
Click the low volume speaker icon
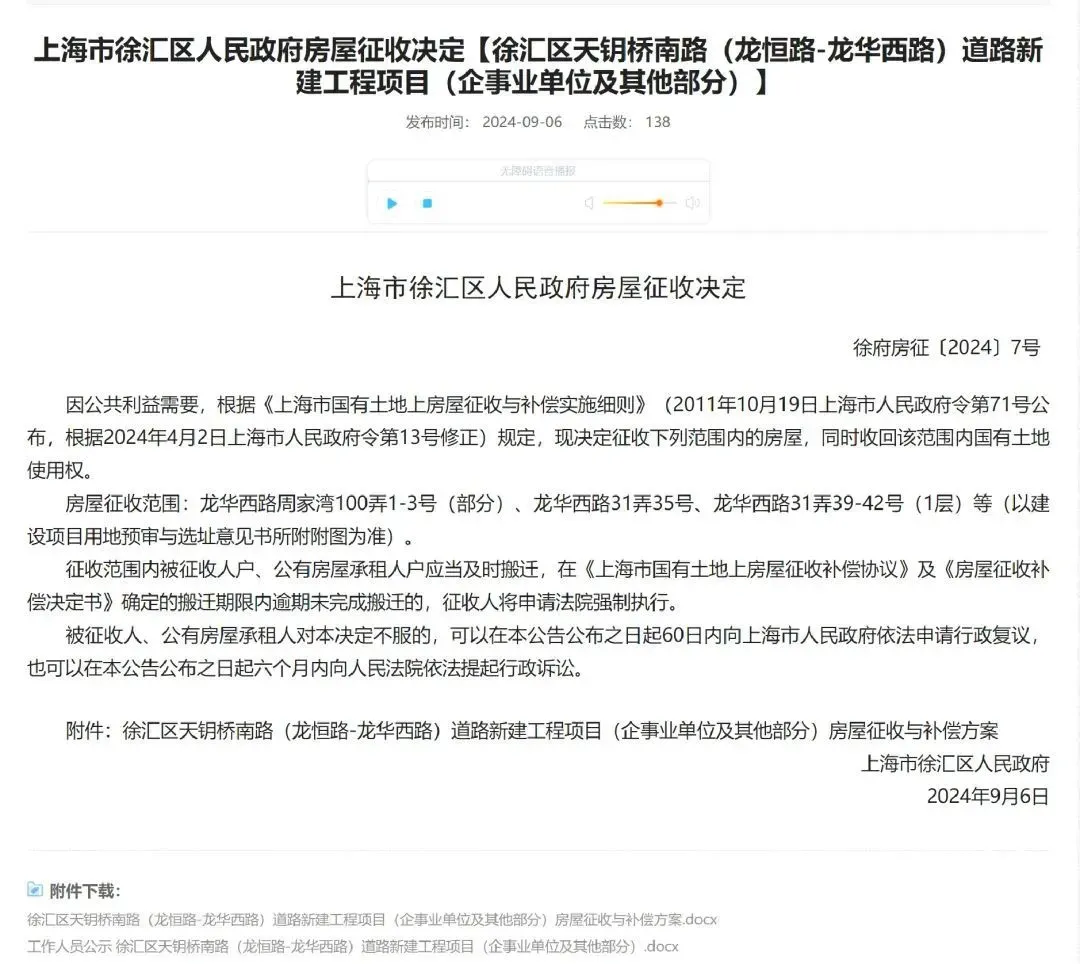pos(589,204)
